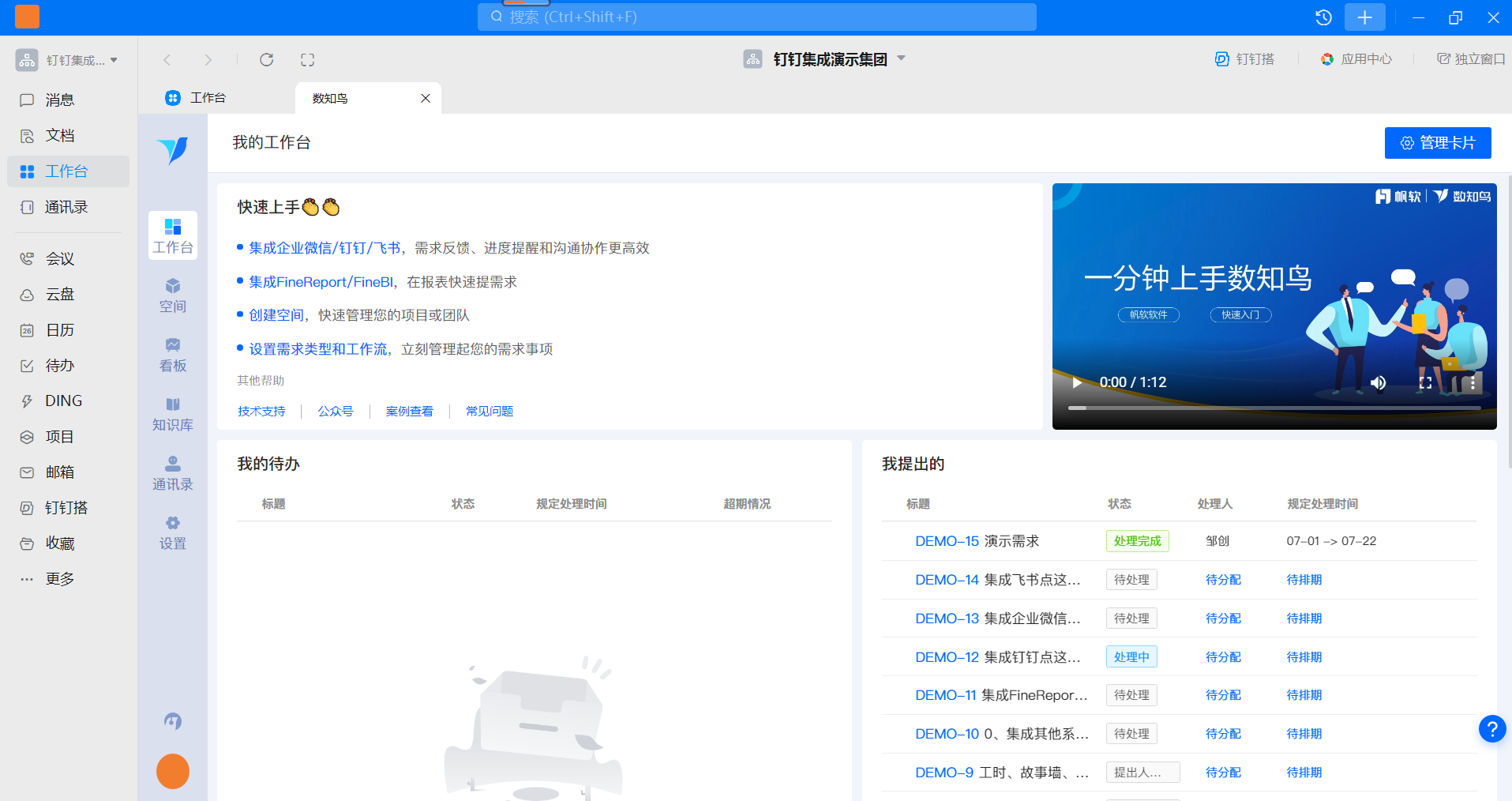1512x801 pixels.
Task: Click 待排期 for DEMO-10
Action: click(x=1304, y=734)
